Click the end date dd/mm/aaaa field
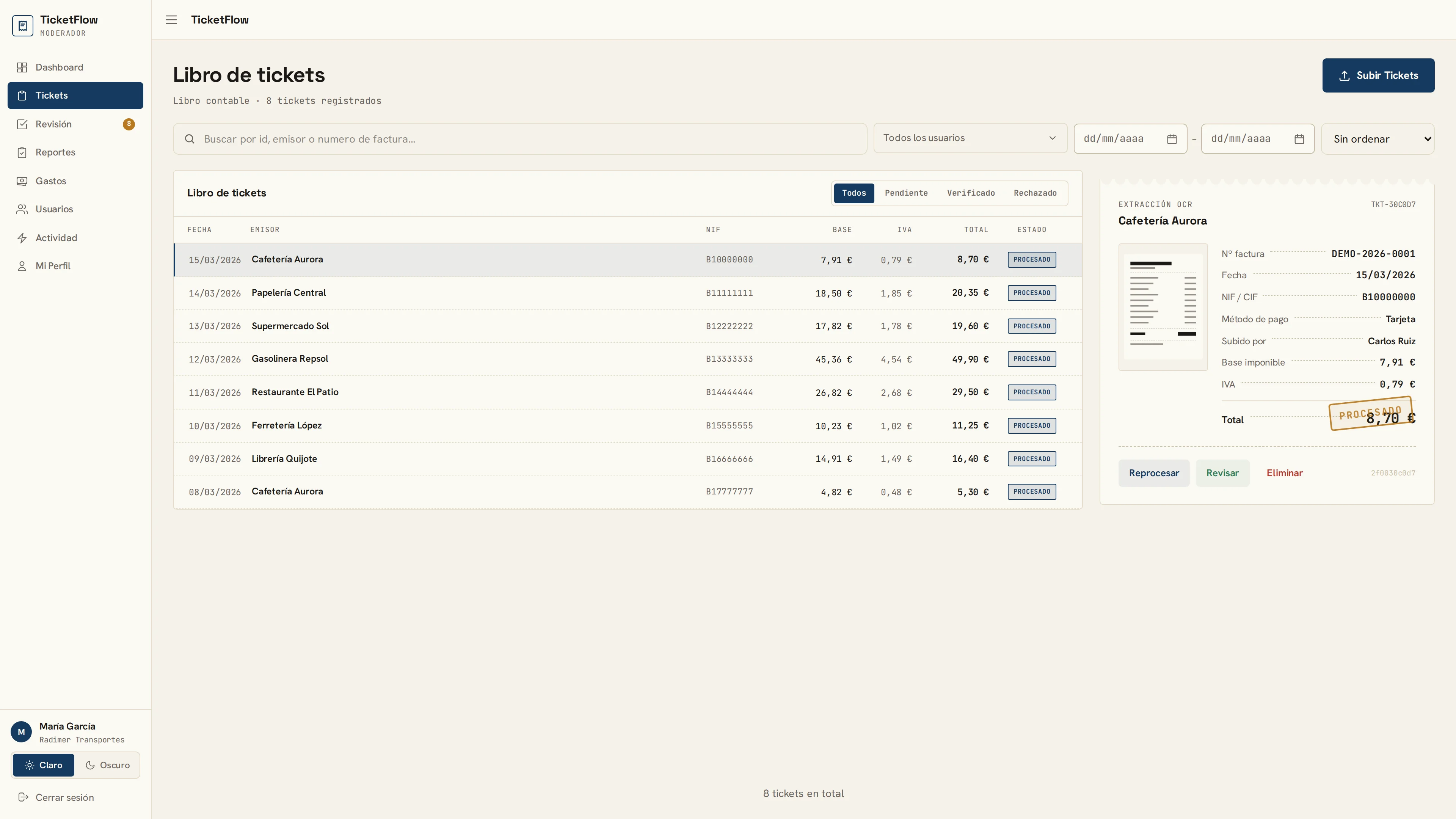This screenshot has width=1456, height=819. coord(1258,139)
